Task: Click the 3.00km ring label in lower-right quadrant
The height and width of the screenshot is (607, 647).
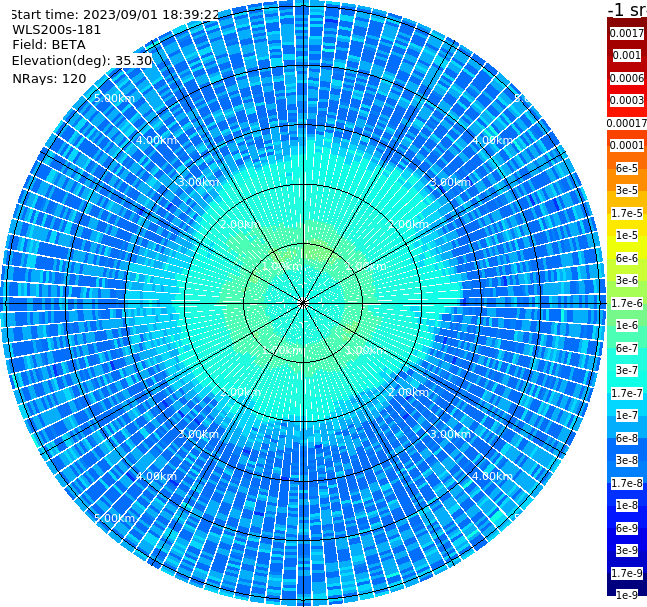Action: point(450,434)
